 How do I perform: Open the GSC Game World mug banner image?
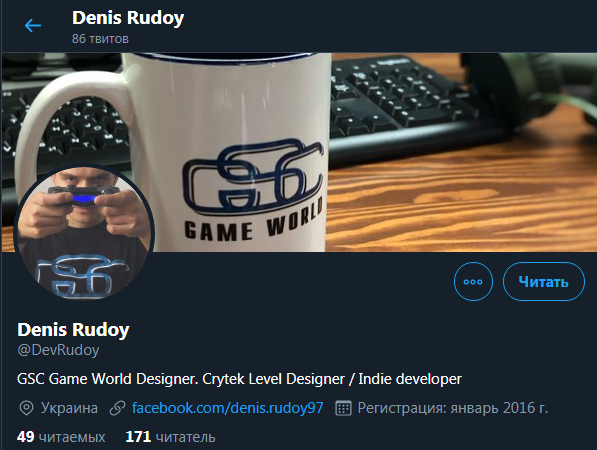299,152
